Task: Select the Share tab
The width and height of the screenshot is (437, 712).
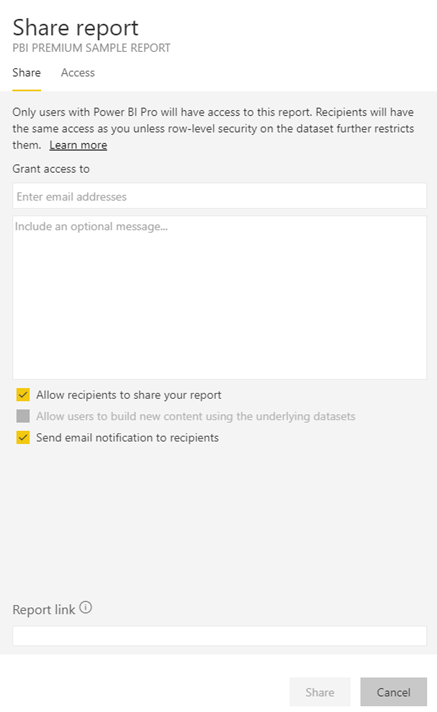Action: (x=26, y=73)
